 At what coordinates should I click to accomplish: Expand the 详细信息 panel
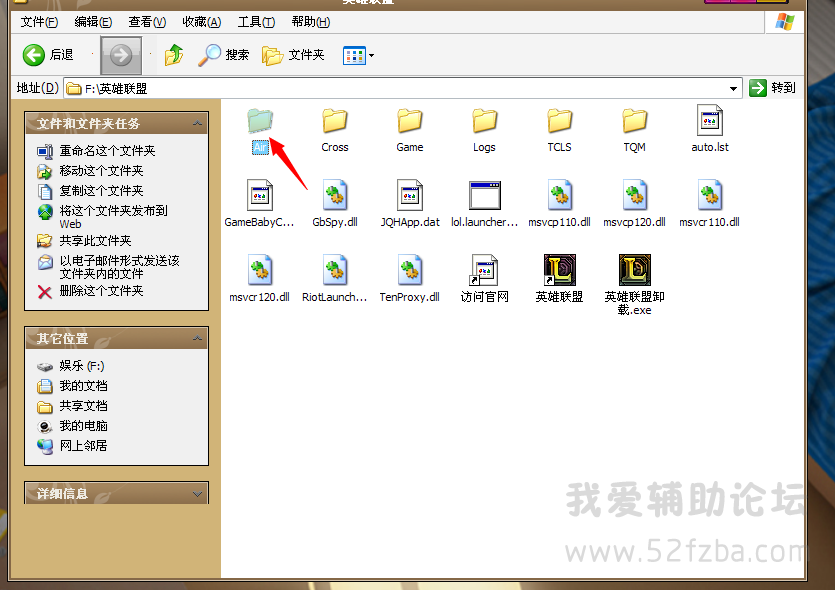pos(198,494)
